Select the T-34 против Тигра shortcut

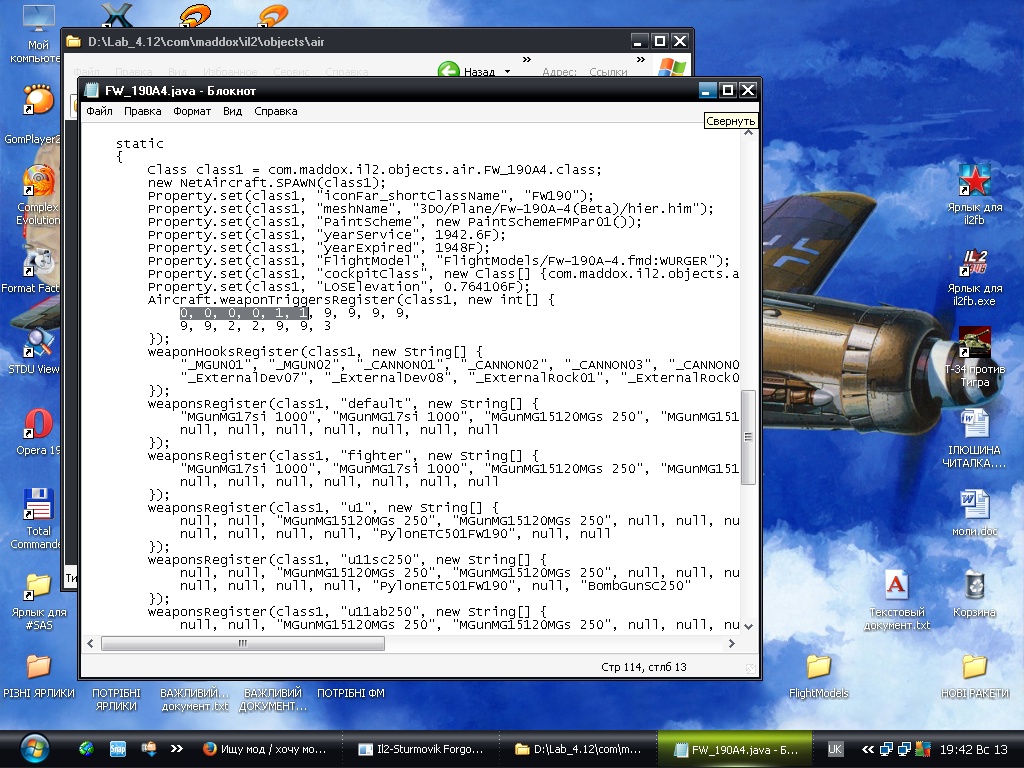pyautogui.click(x=974, y=343)
